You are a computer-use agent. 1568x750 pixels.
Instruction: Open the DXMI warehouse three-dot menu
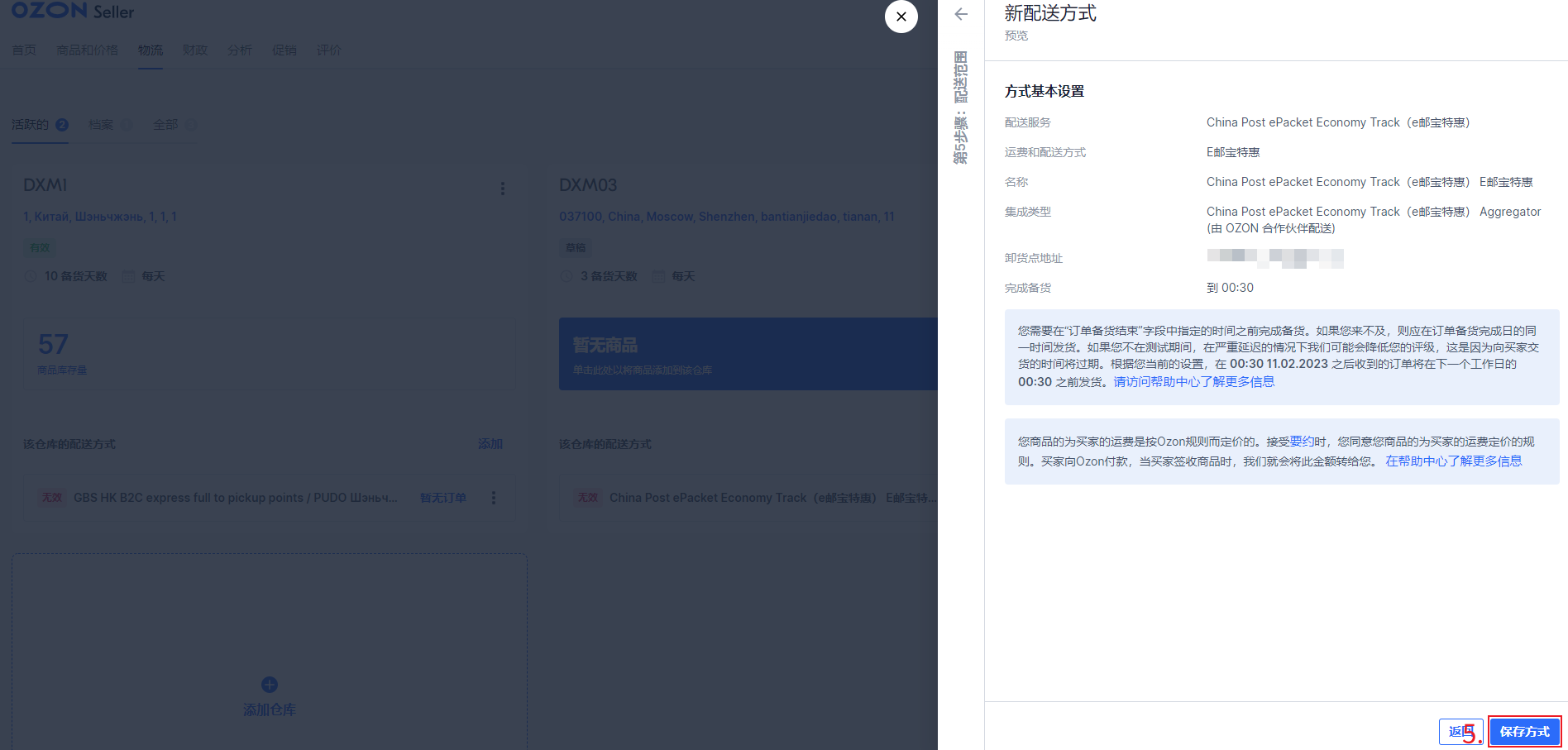coord(502,189)
